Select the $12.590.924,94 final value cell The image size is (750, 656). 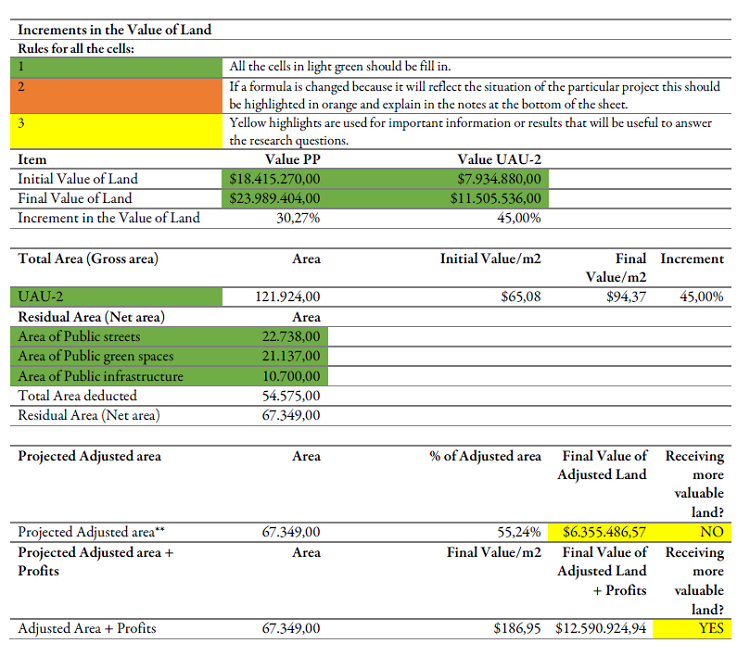600,629
